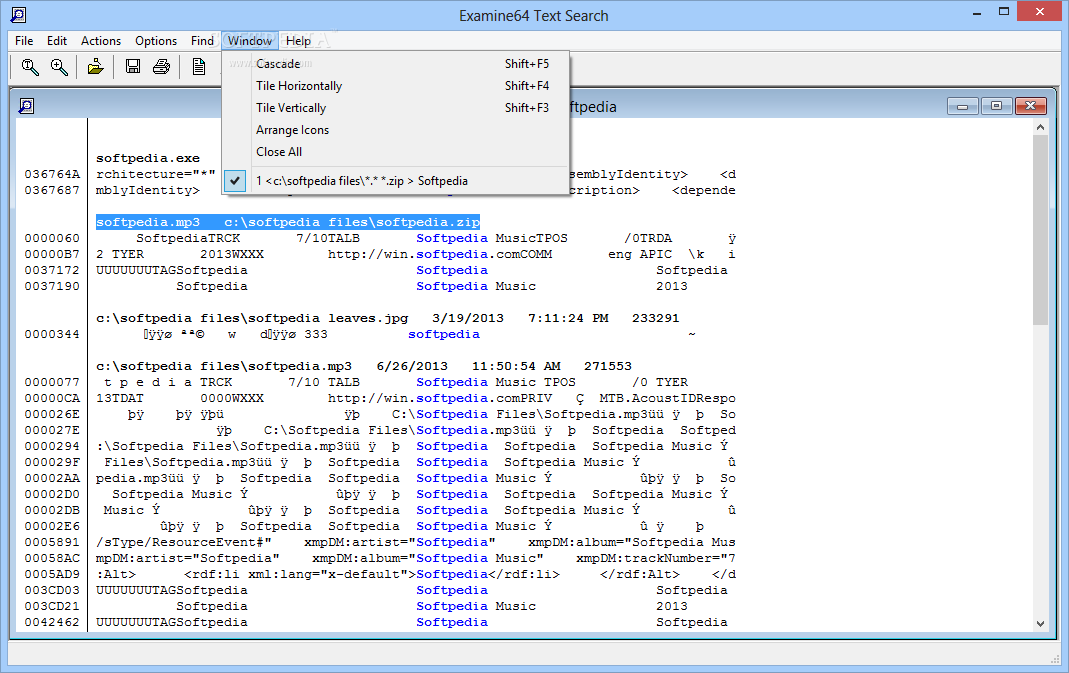Click offset 00000B7 result row
Viewport: 1069px width, 673px height.
52,254
